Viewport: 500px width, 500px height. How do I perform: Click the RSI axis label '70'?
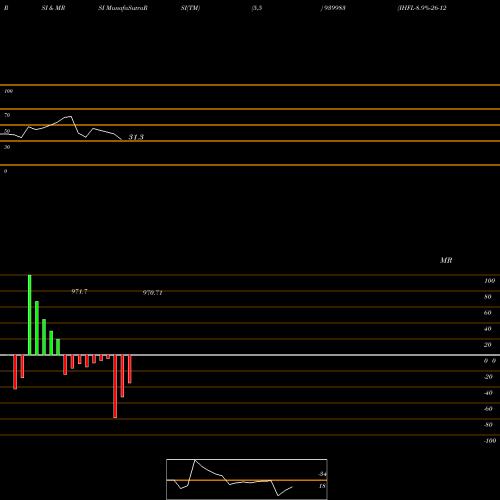[7, 115]
